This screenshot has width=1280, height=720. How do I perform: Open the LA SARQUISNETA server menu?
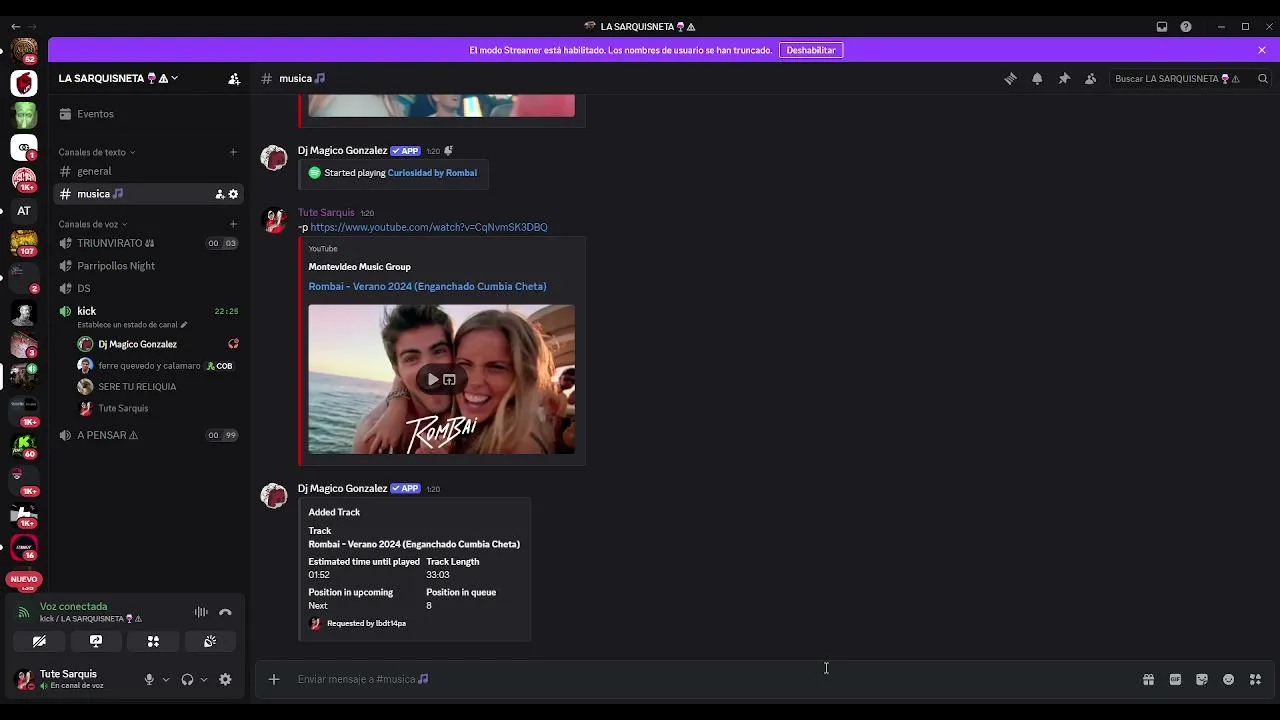coord(118,79)
